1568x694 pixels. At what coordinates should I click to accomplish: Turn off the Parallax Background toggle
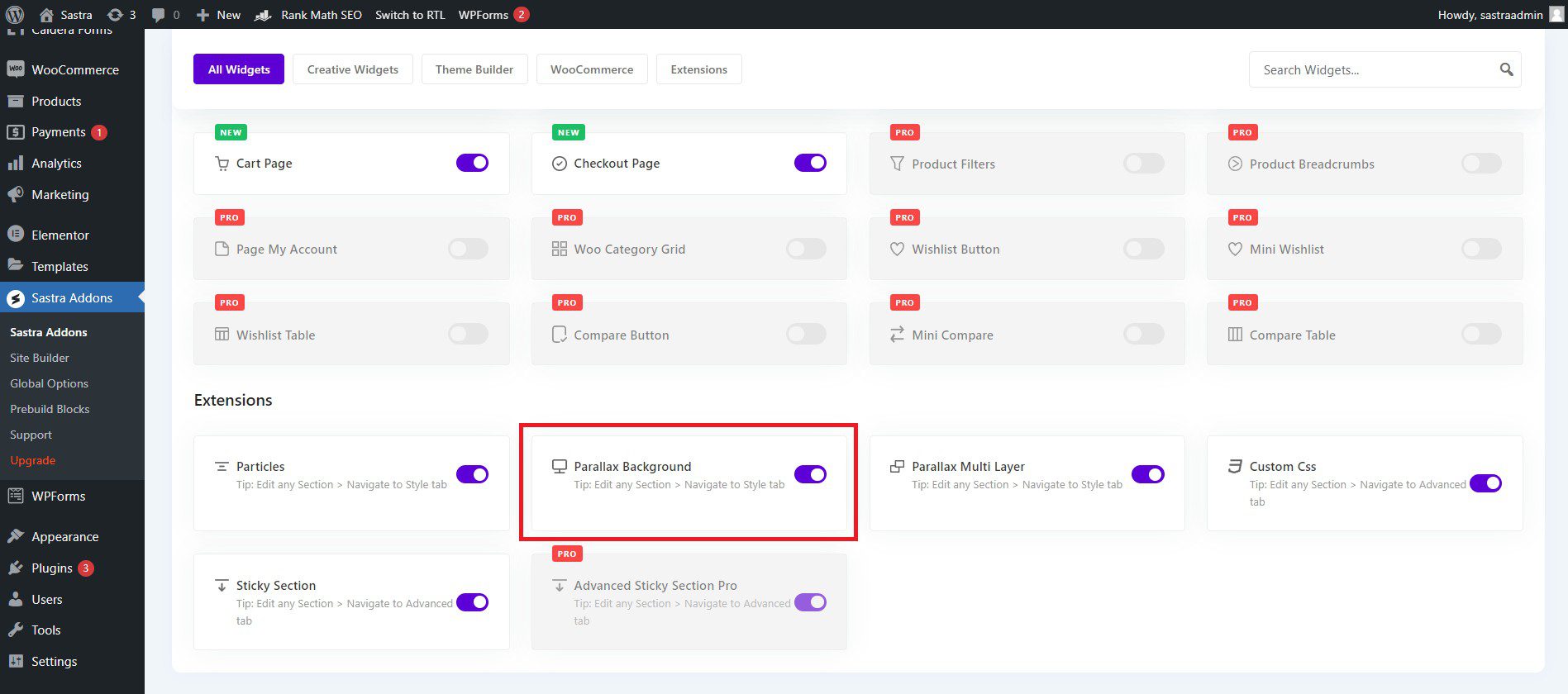[810, 474]
